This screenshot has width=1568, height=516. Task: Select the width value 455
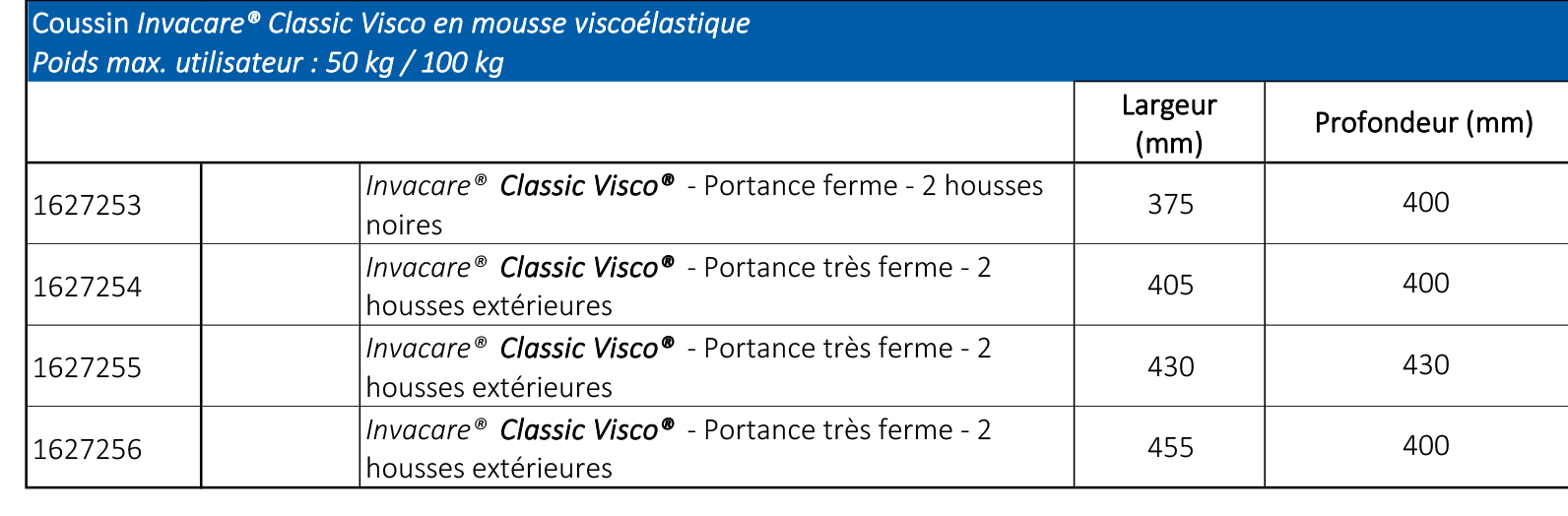(x=1170, y=447)
